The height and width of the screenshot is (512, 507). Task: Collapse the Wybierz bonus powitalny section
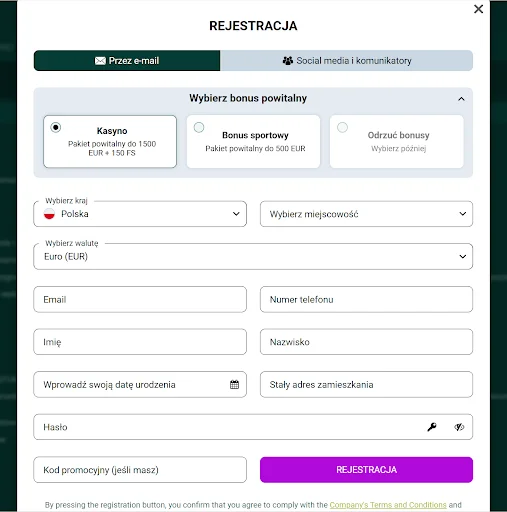tap(461, 99)
